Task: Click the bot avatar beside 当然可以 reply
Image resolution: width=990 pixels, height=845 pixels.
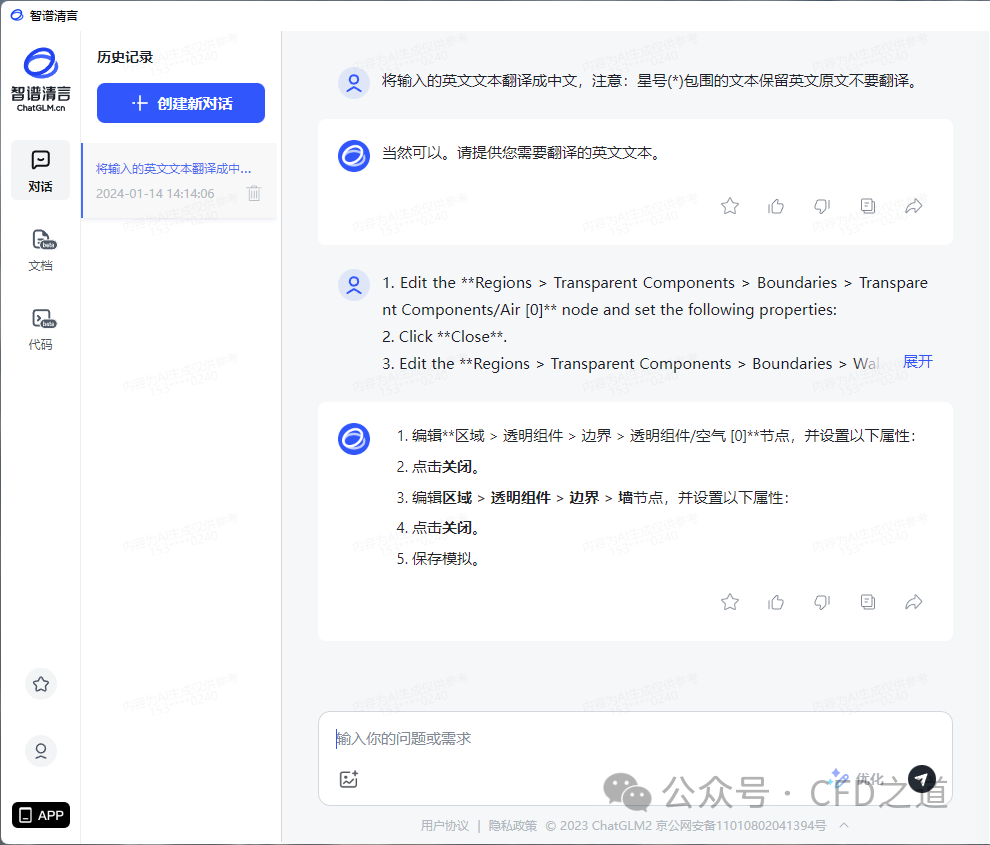Action: [354, 155]
